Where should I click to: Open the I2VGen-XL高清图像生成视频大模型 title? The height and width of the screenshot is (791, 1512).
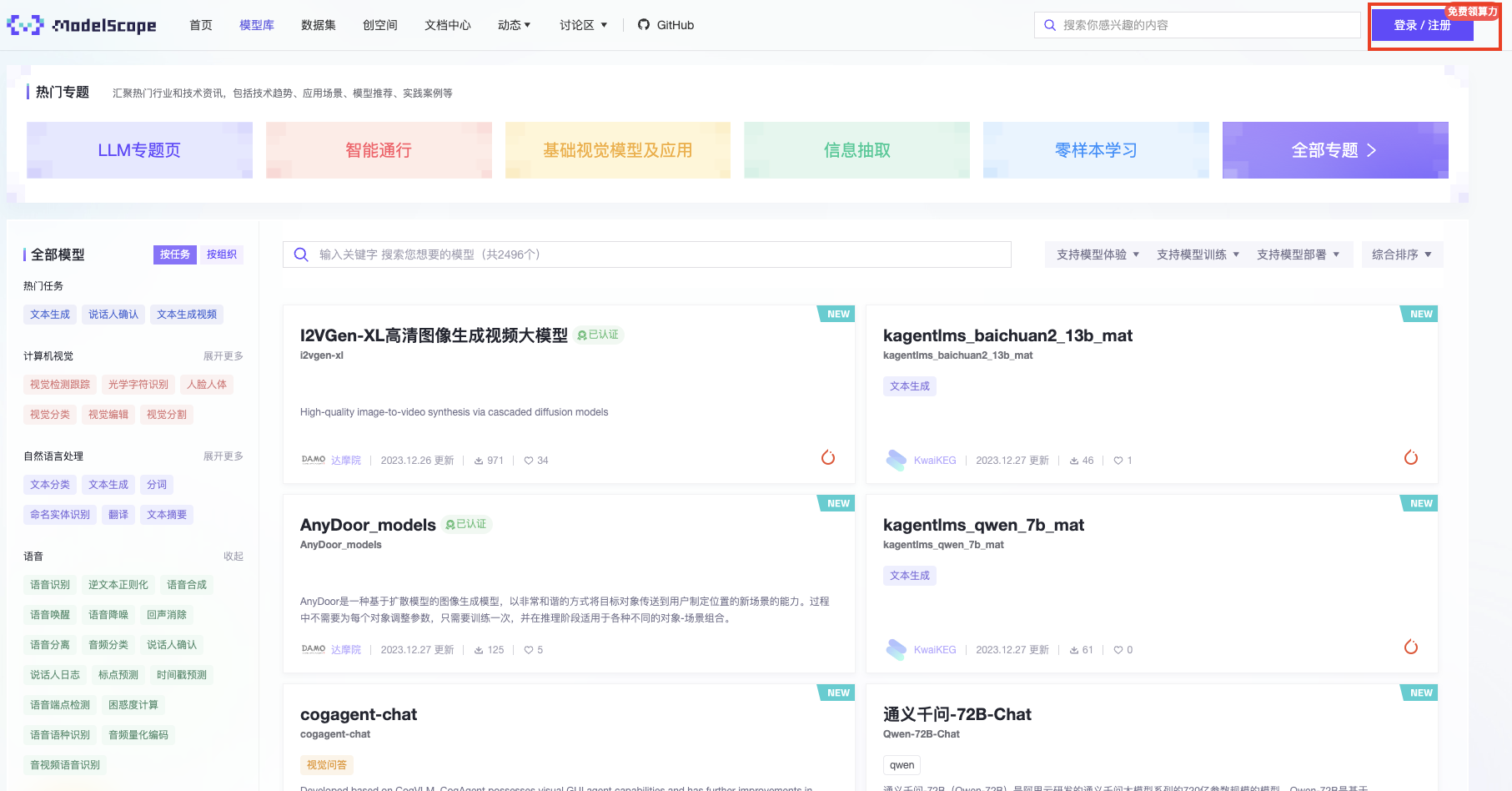[434, 335]
